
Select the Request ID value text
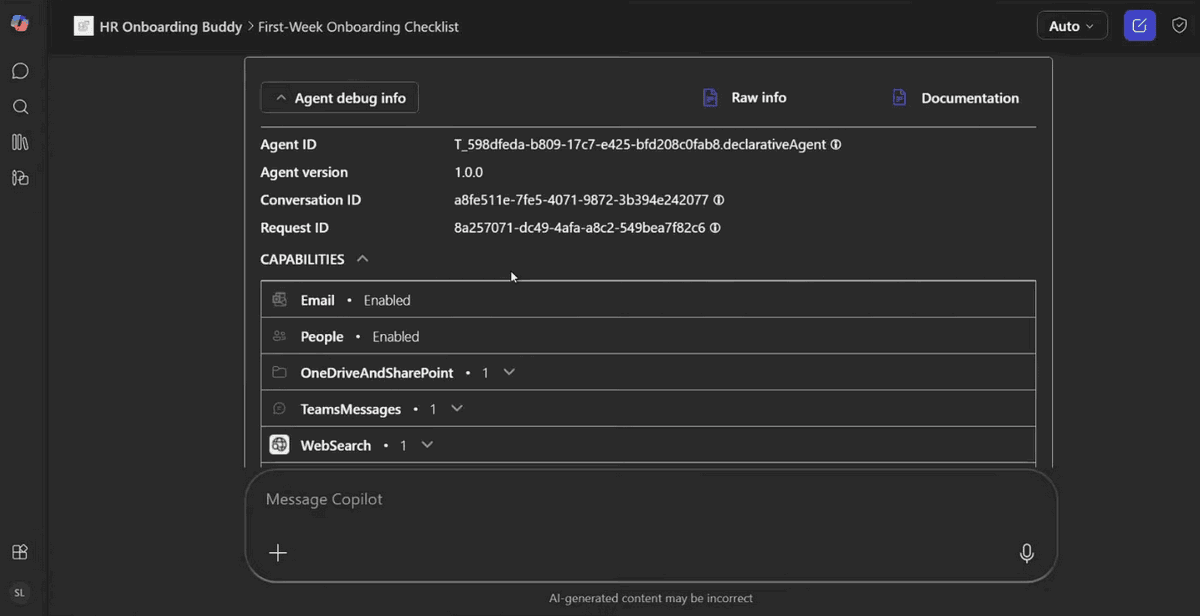point(580,228)
